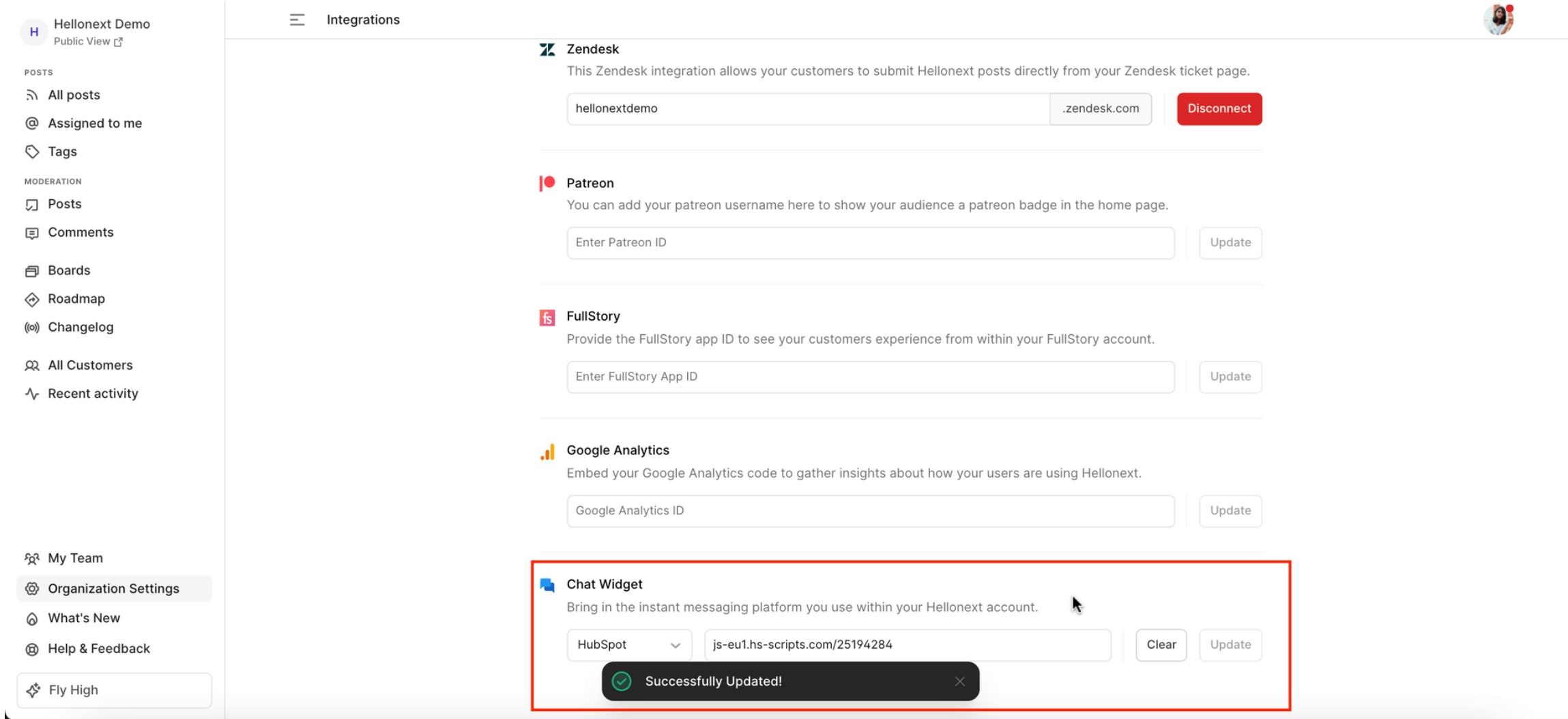Dismiss the Successfully Updated toast
This screenshot has height=719, width=1568.
point(959,681)
